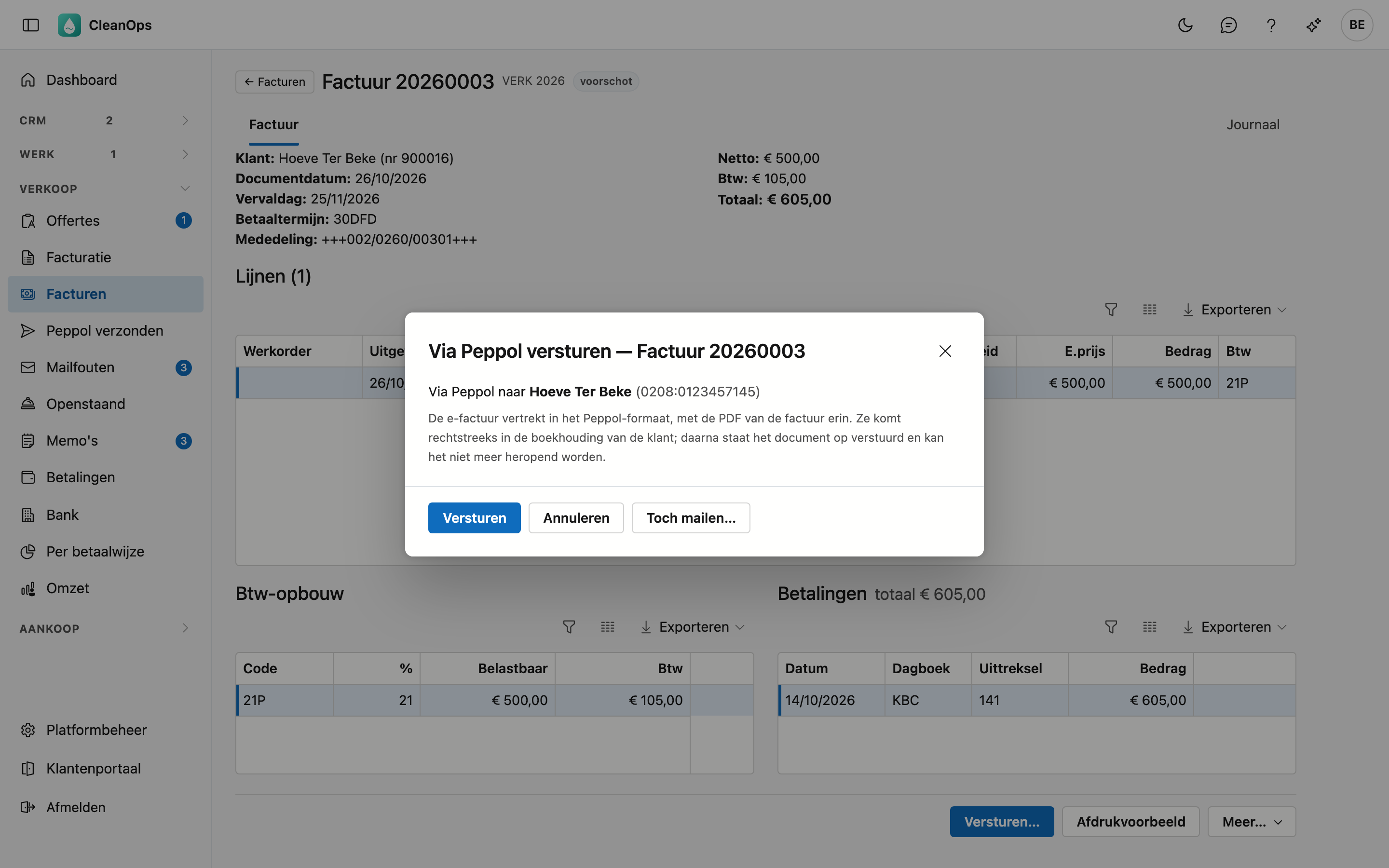The height and width of the screenshot is (868, 1389).
Task: Open column settings icon for Btw-opbouw
Action: click(x=607, y=627)
